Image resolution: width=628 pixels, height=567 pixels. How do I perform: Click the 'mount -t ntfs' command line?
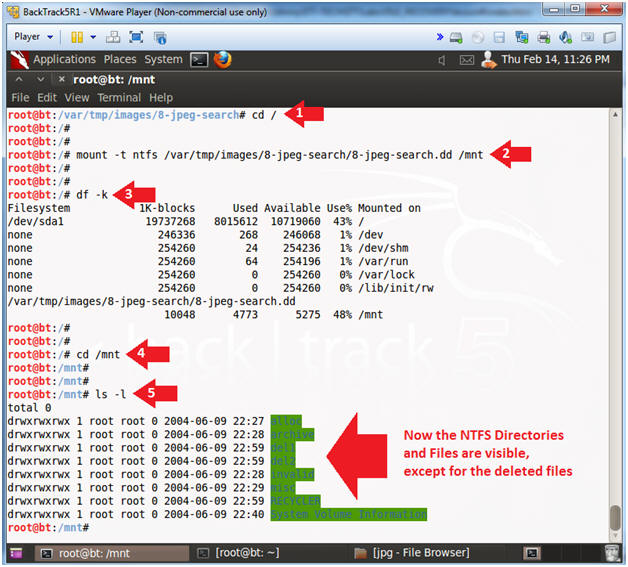pos(280,155)
